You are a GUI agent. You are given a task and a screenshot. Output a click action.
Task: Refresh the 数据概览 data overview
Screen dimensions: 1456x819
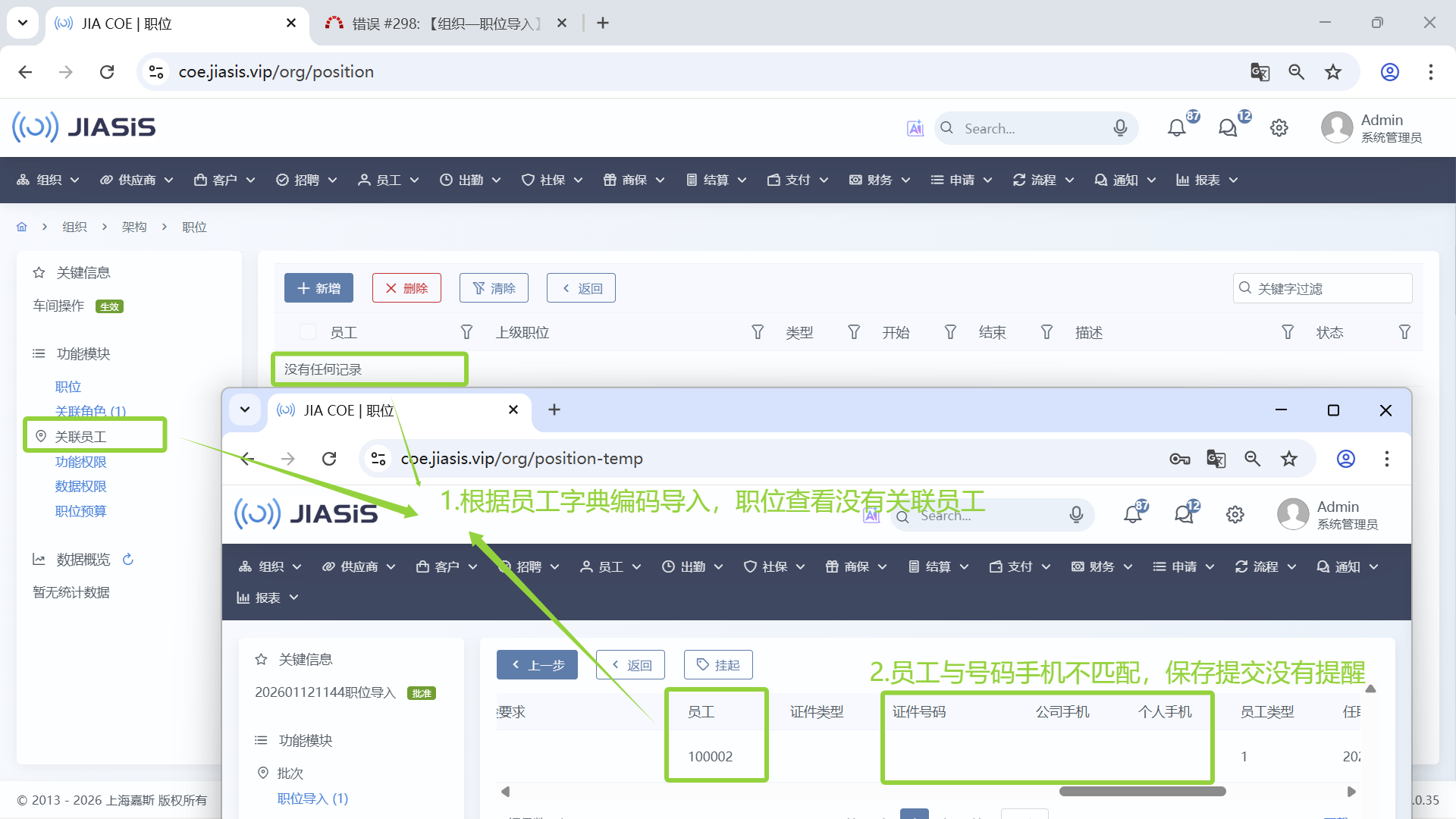coord(128,560)
